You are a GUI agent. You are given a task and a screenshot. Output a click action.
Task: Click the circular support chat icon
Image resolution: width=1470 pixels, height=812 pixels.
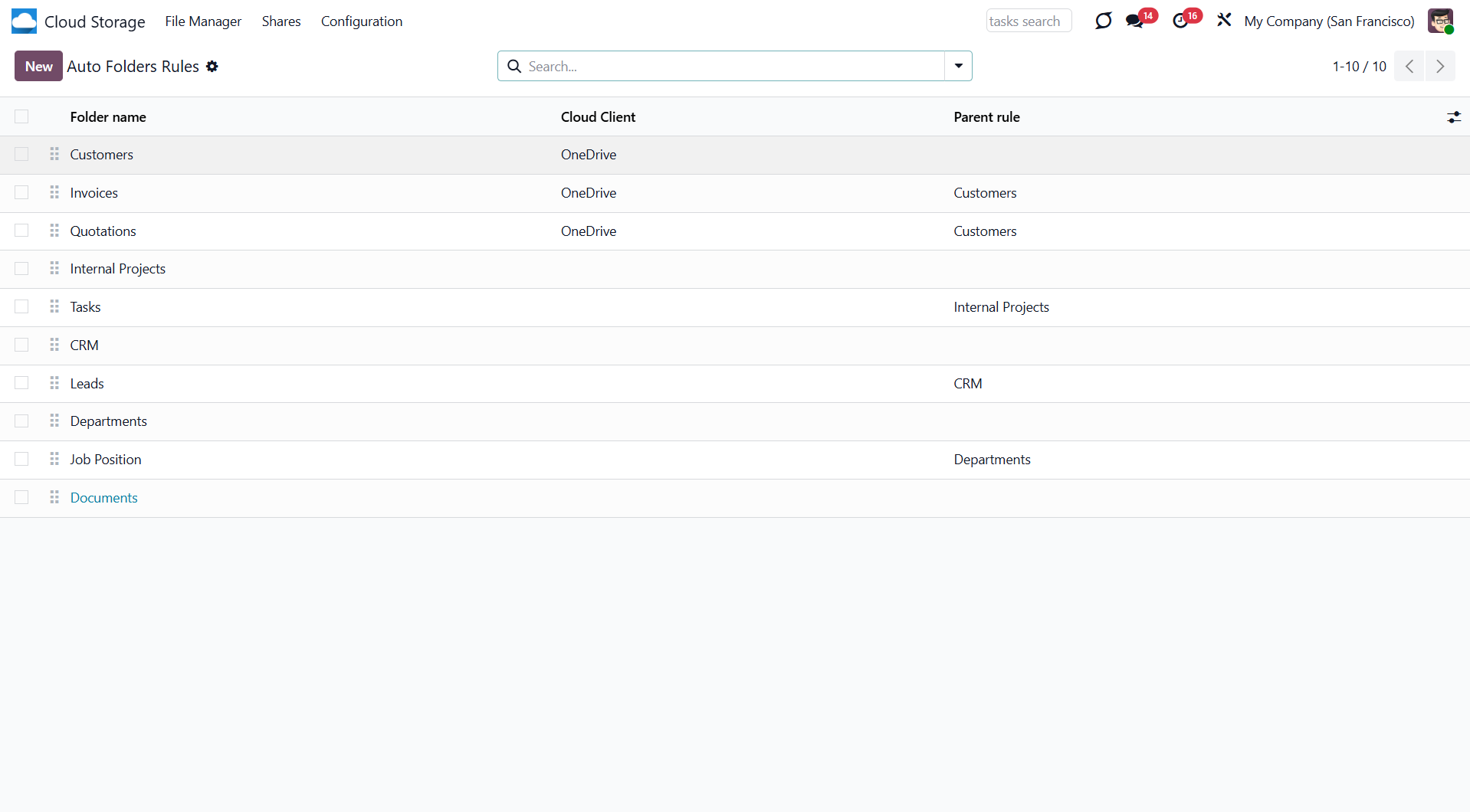1103,21
